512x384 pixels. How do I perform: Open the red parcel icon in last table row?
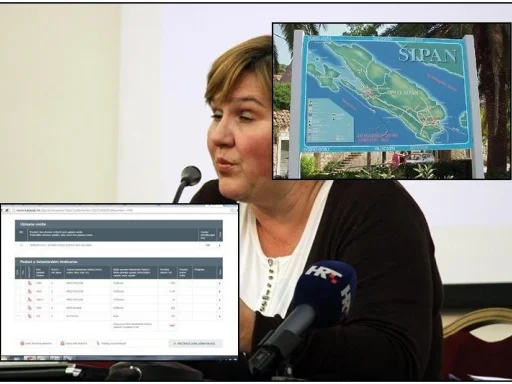[x=30, y=316]
